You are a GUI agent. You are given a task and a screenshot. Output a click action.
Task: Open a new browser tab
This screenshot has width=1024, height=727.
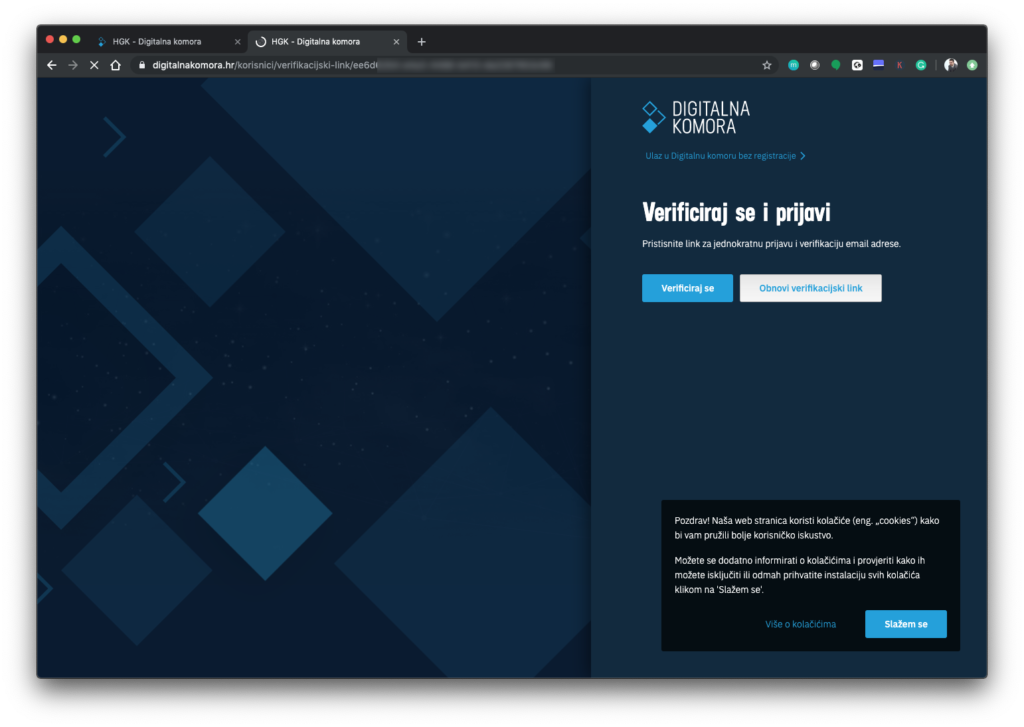[421, 42]
